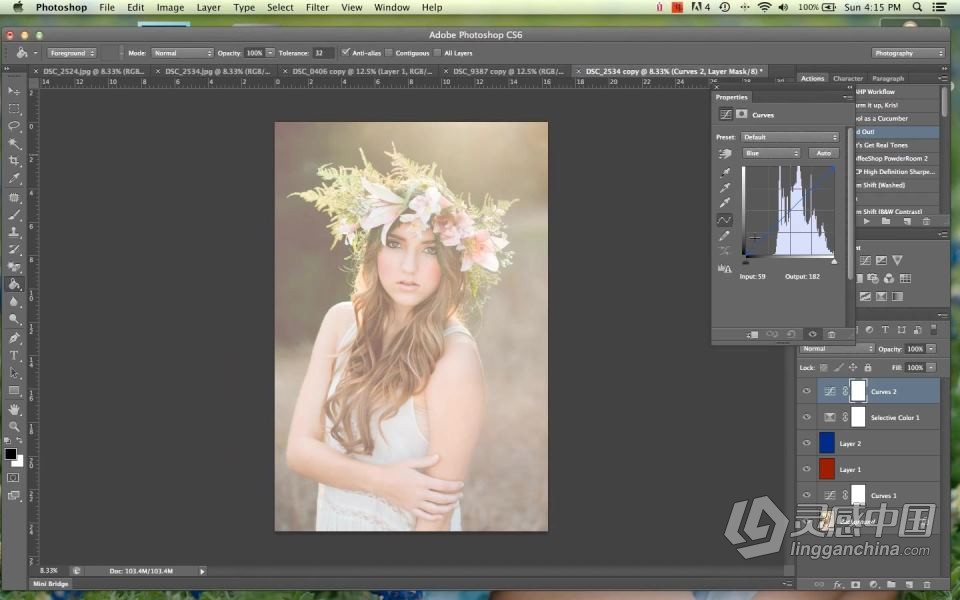Play the selected action
Viewport: 960px width, 600px height.
coord(866,221)
